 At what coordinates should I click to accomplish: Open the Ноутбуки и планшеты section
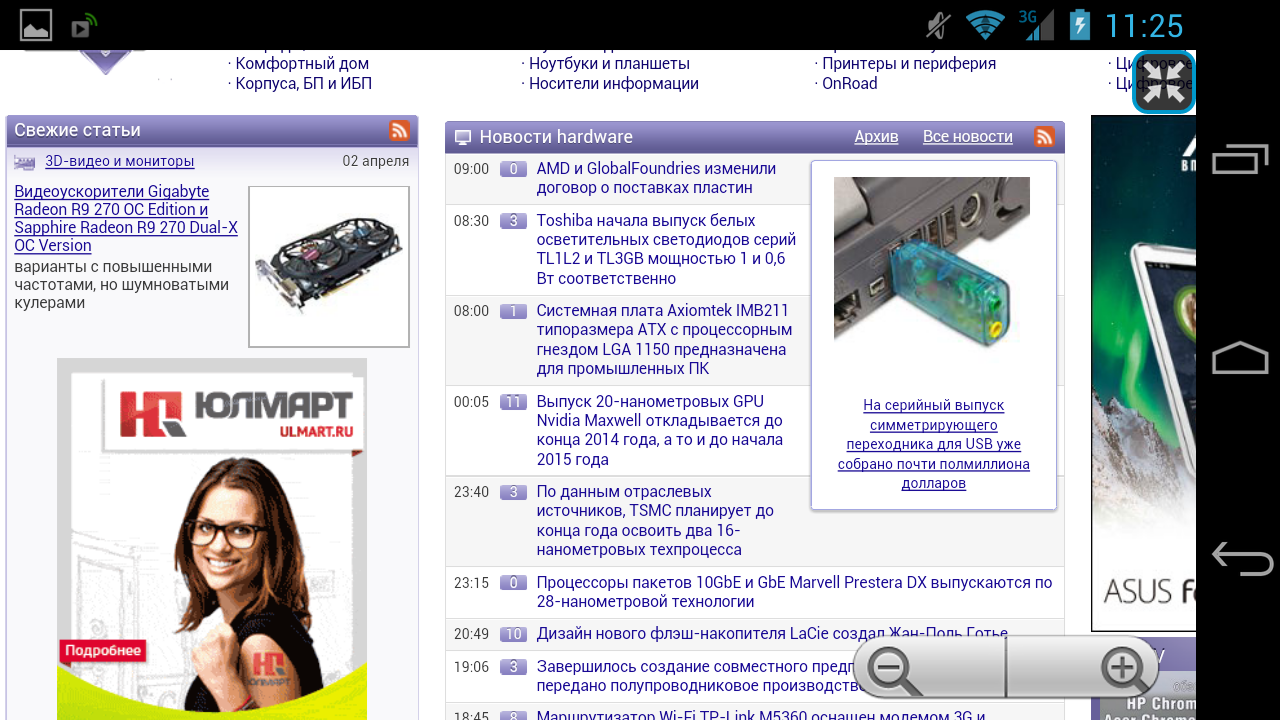coord(609,63)
